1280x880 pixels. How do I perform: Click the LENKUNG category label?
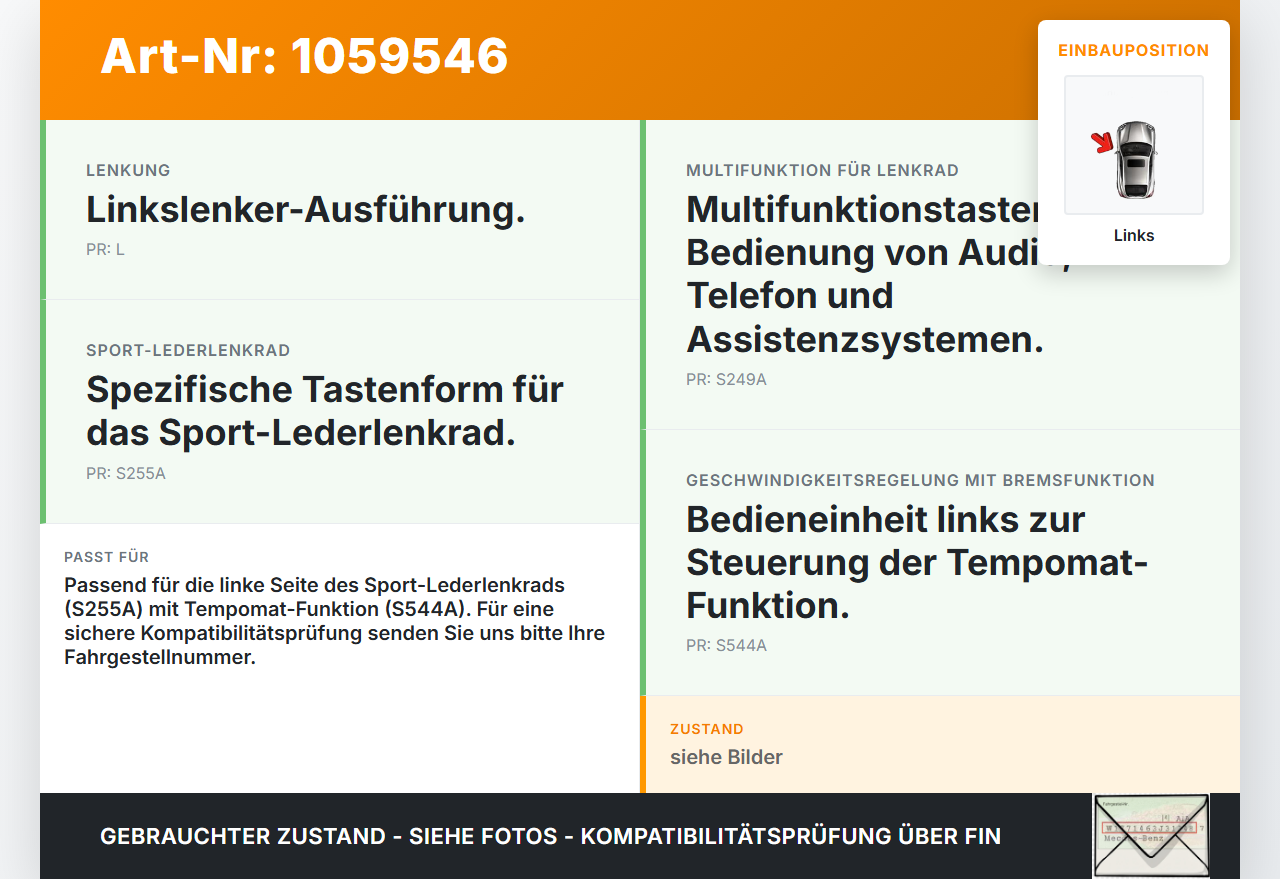coord(128,170)
